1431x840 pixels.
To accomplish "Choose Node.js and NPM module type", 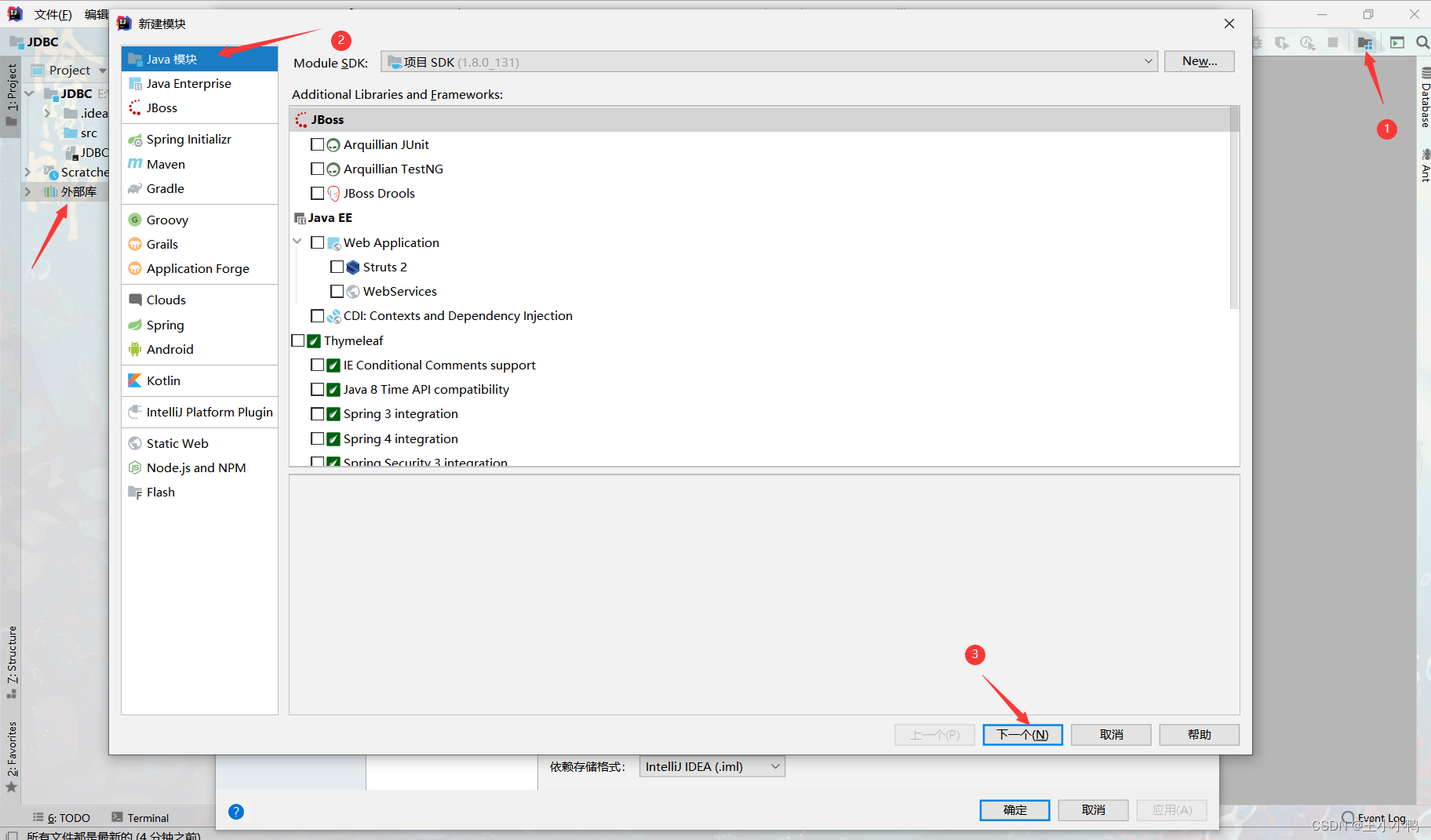I will coord(199,467).
